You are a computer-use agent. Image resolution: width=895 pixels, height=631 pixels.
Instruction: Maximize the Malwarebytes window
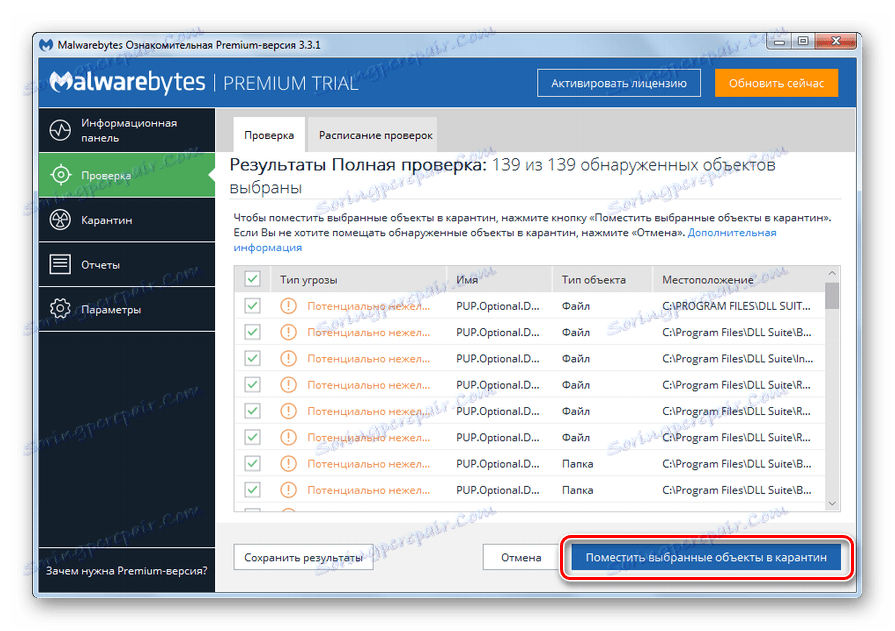(x=803, y=41)
